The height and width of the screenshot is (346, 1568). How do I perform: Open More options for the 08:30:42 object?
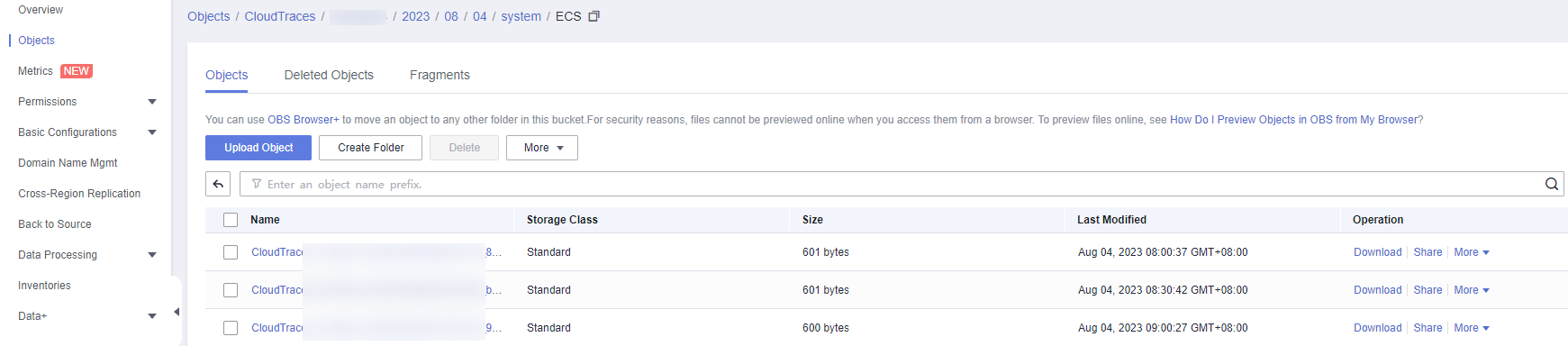1472,290
